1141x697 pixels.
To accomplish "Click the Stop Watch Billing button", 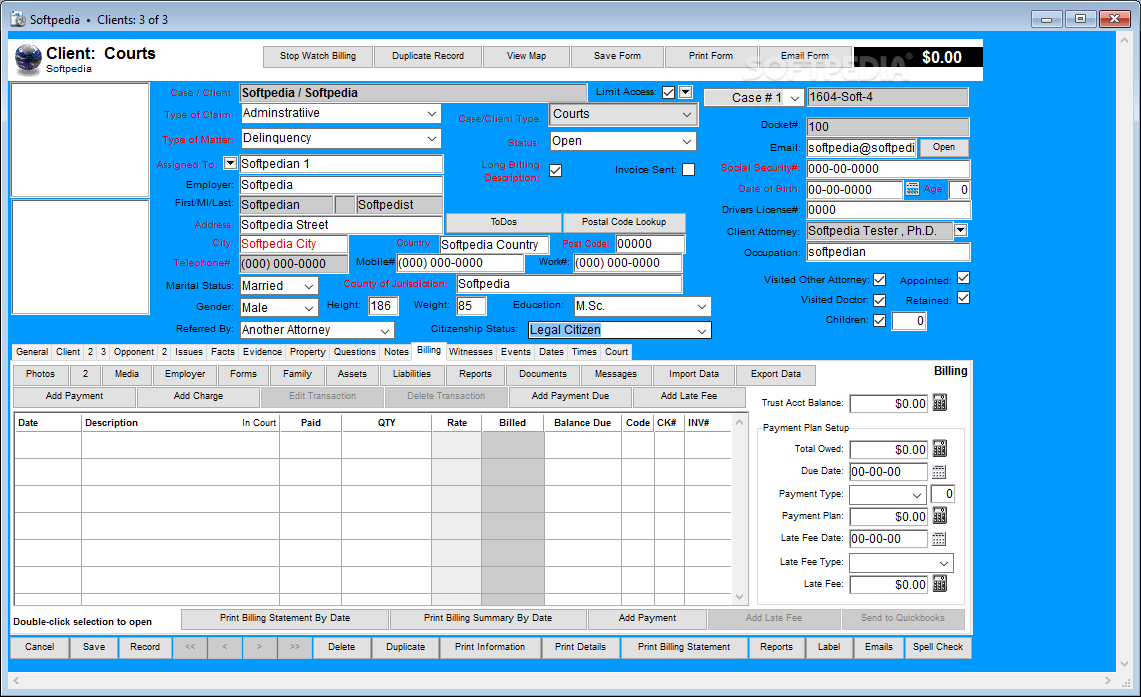I will pos(317,56).
